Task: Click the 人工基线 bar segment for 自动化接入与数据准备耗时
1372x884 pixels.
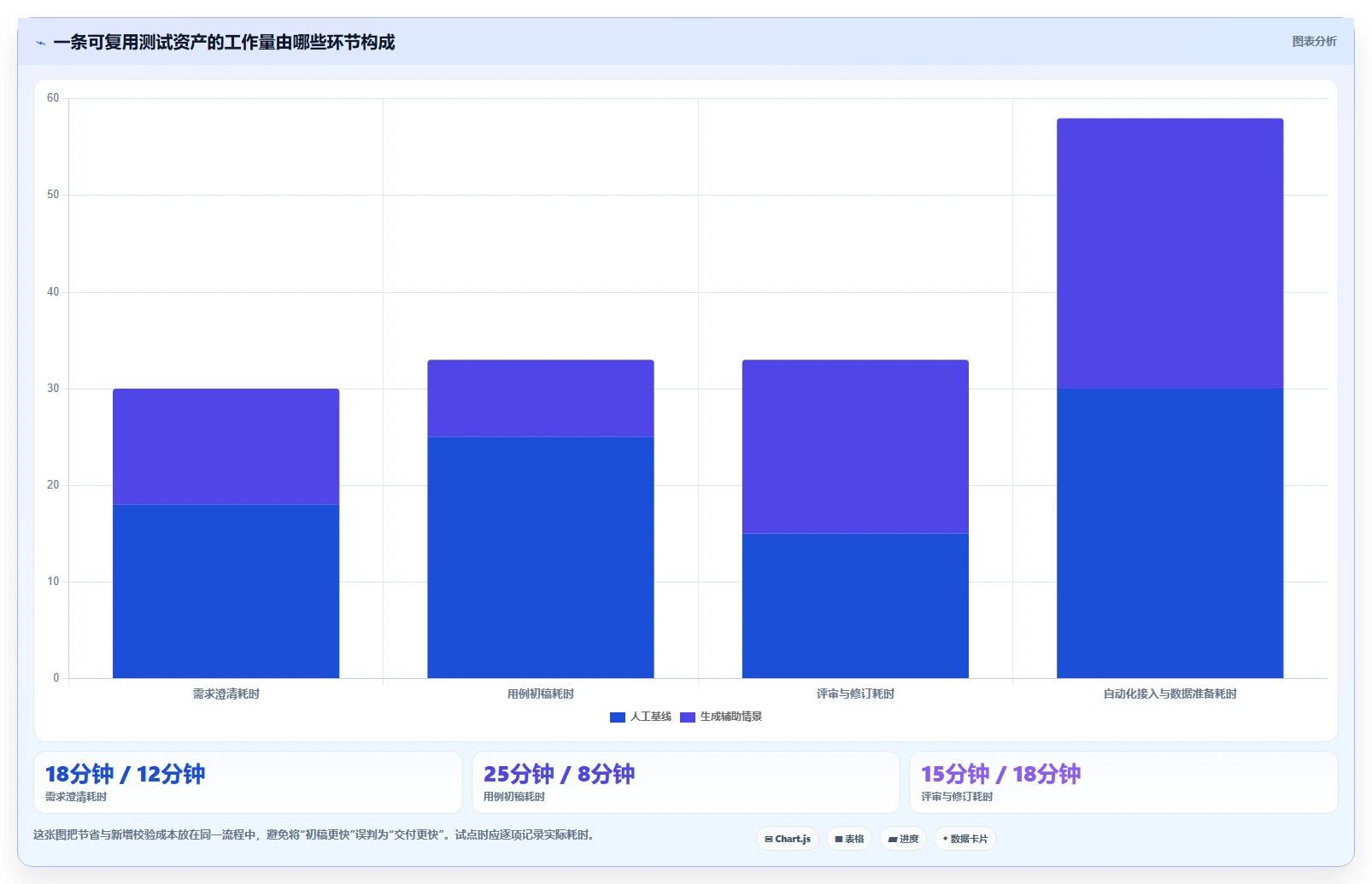Action: click(1170, 533)
